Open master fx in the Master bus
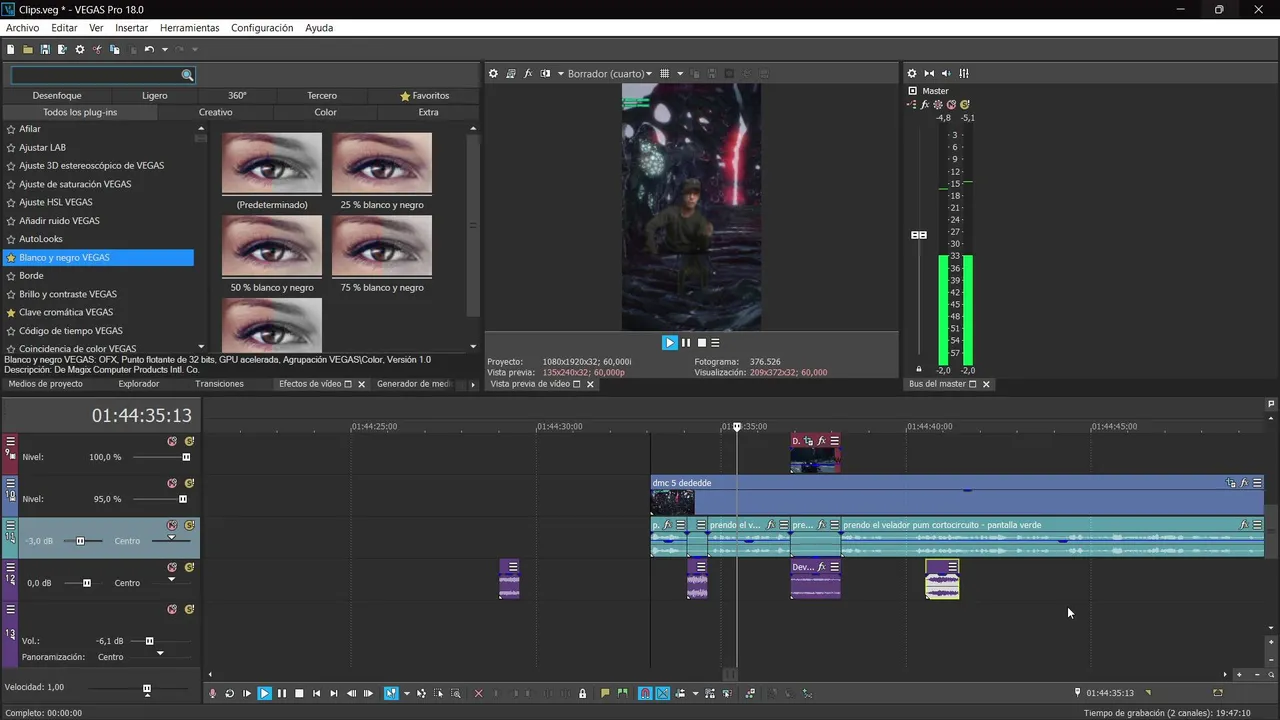 tap(925, 104)
